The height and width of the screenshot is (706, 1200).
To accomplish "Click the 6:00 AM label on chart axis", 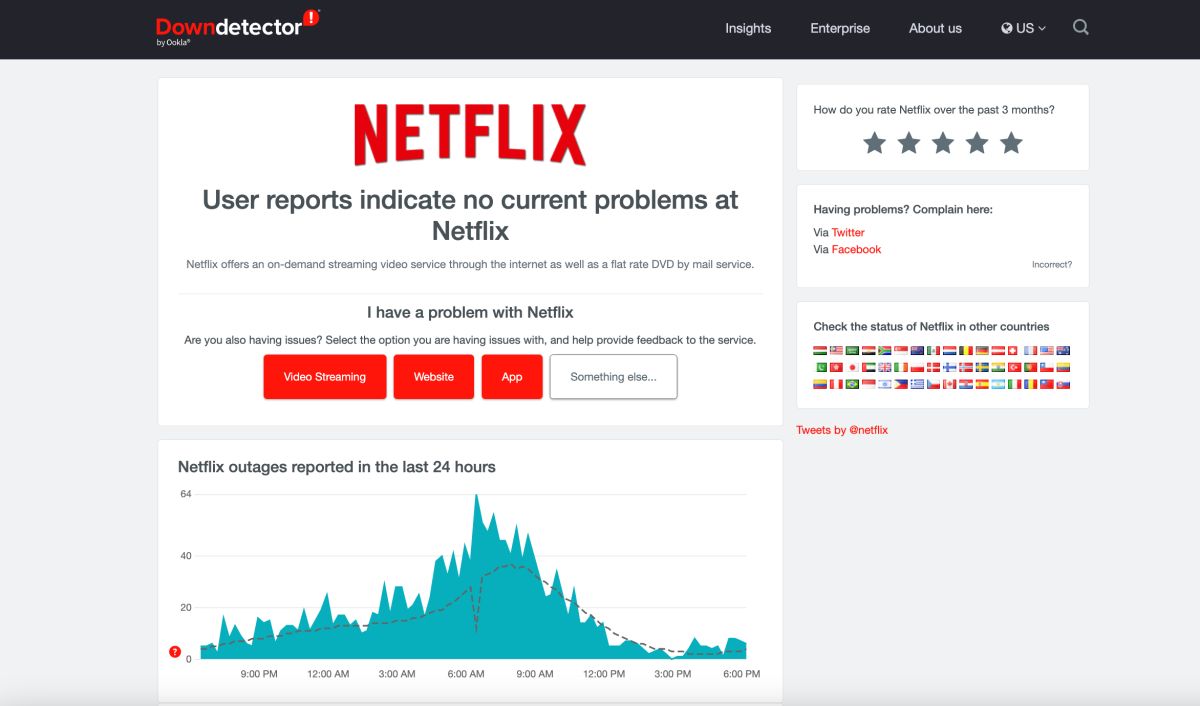I will pos(466,674).
